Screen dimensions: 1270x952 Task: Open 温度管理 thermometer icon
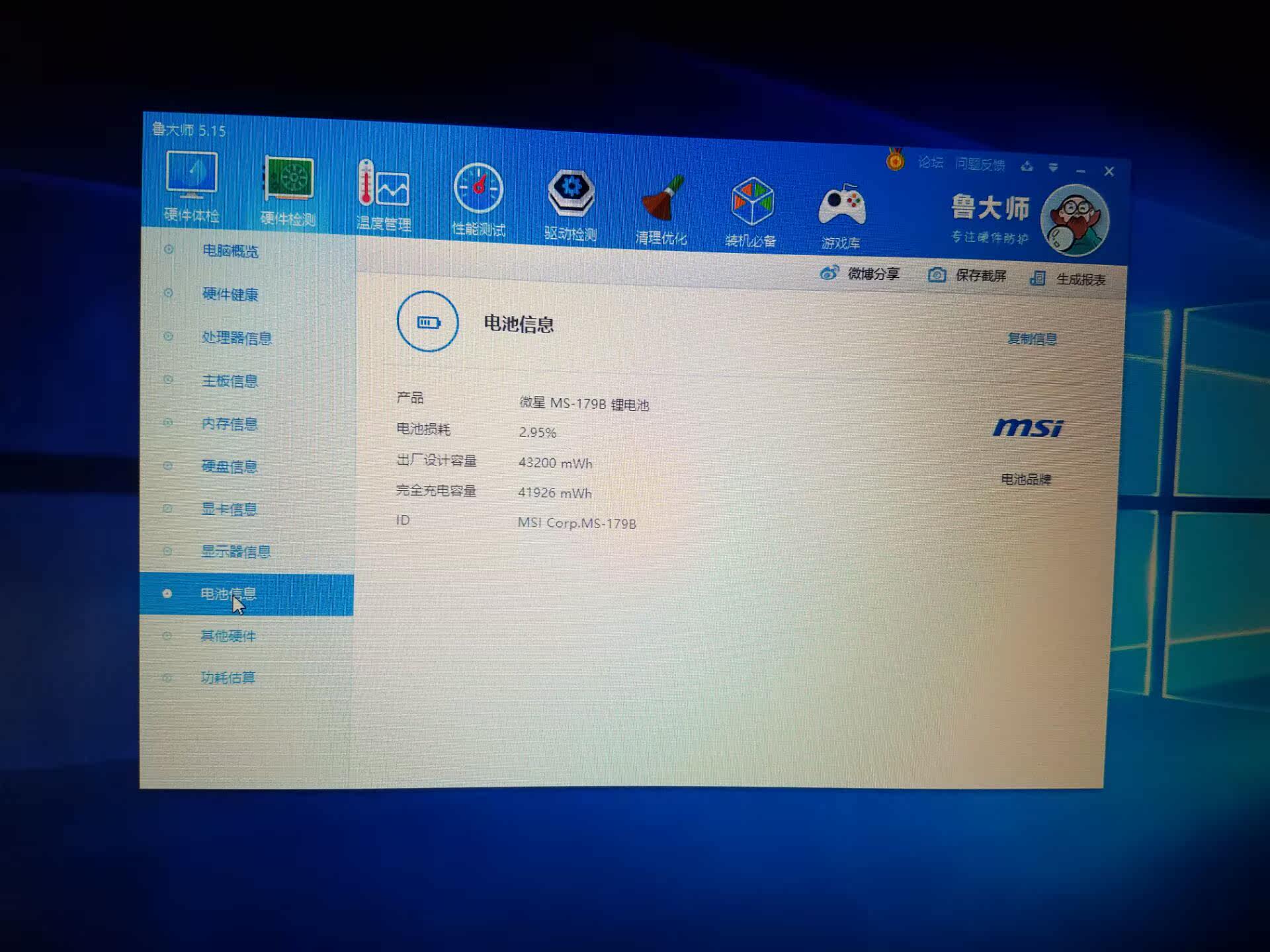[x=384, y=184]
